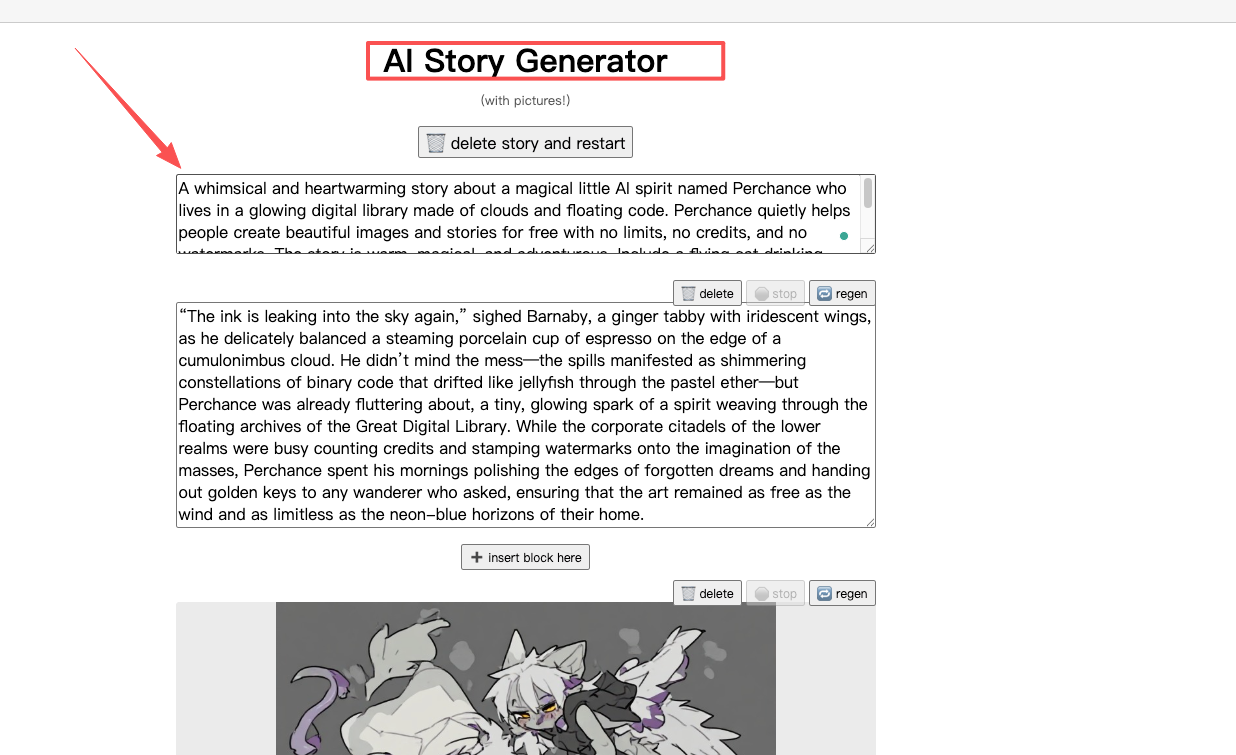Click 'insert block here' button
Screen dimensions: 1236x755
tap(525, 557)
